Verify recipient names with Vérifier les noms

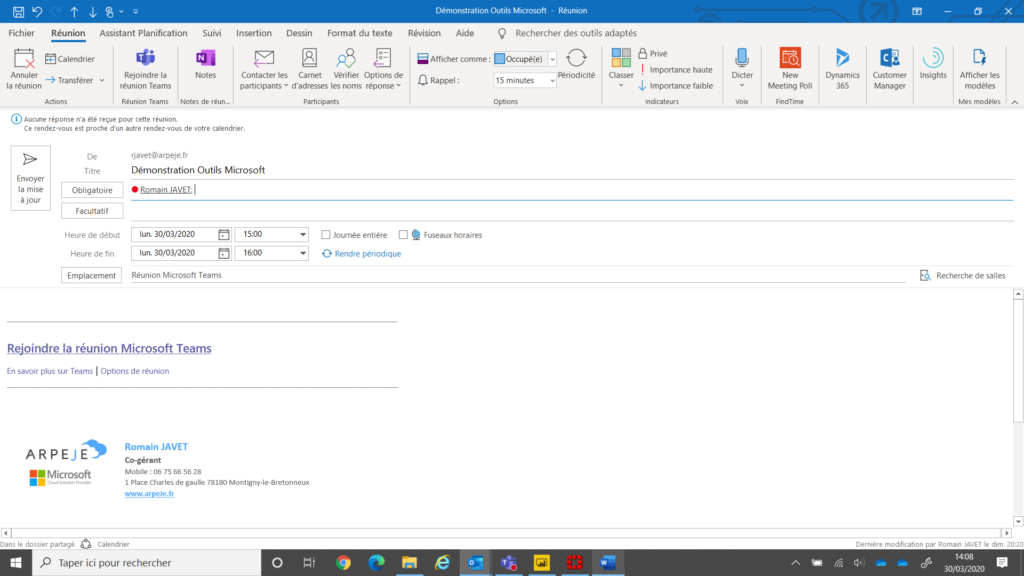pos(343,70)
